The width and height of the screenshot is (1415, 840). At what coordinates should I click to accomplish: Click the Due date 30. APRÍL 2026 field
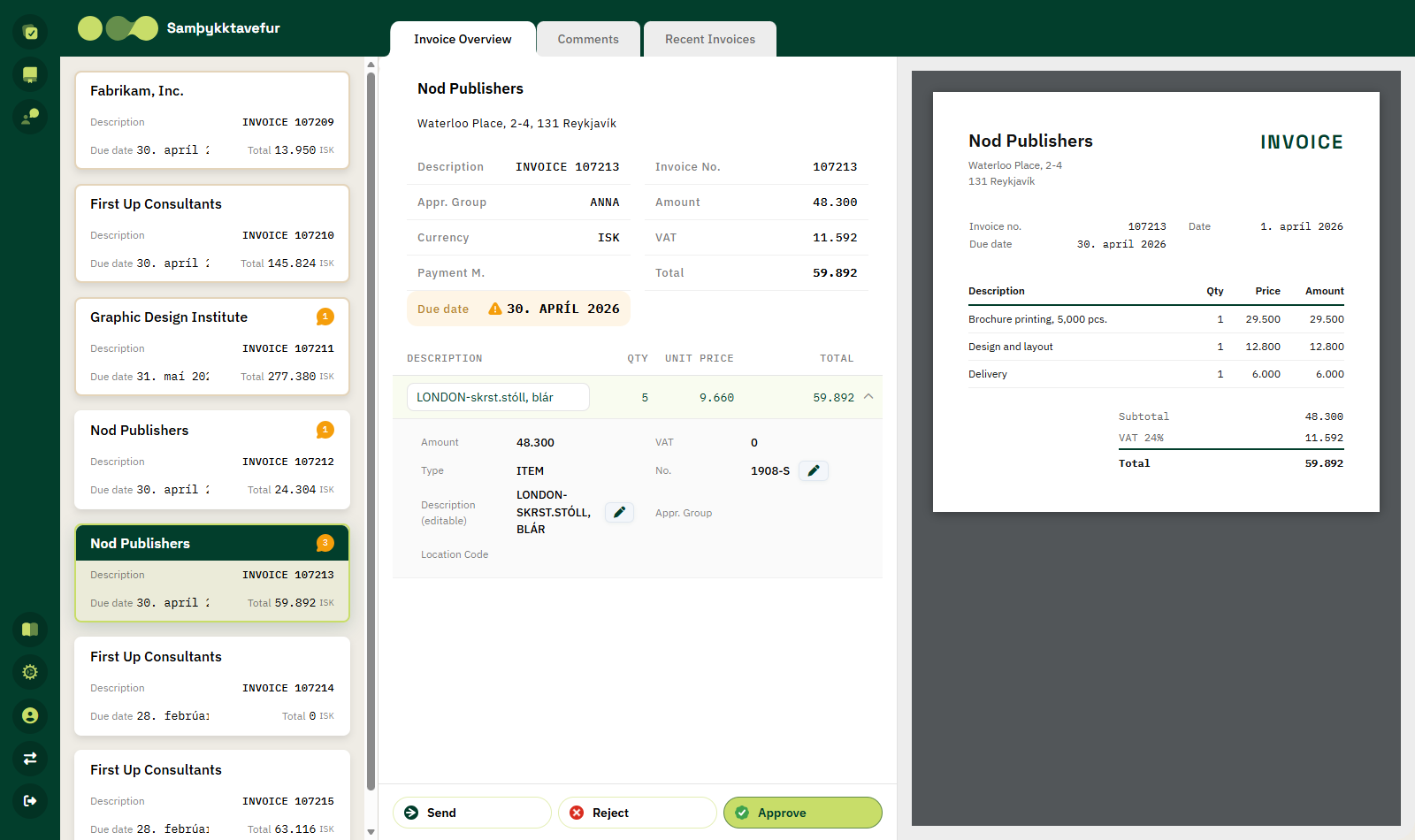(x=518, y=309)
